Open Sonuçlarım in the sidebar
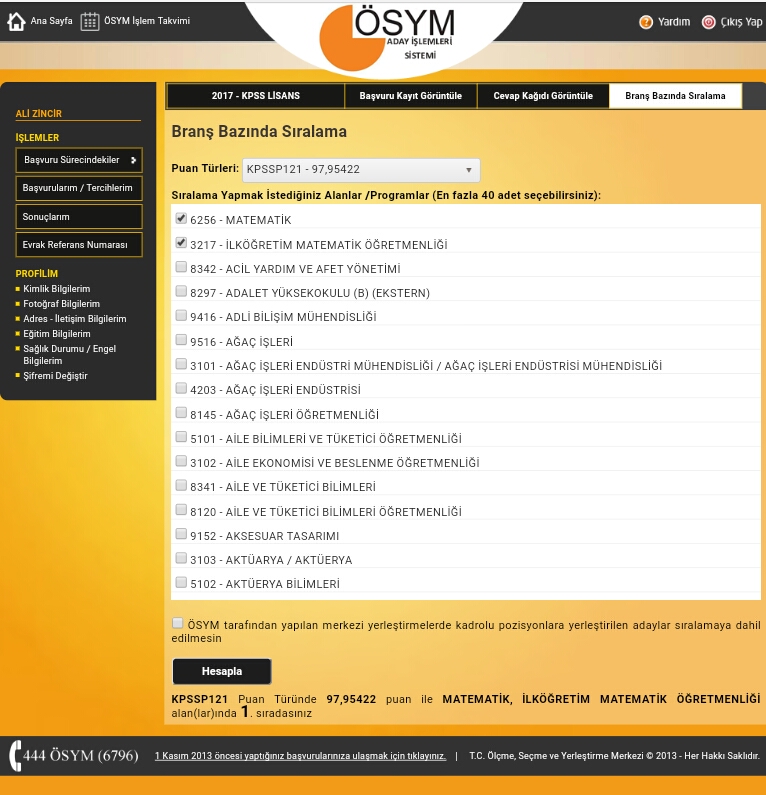The image size is (766, 795). pos(78,217)
